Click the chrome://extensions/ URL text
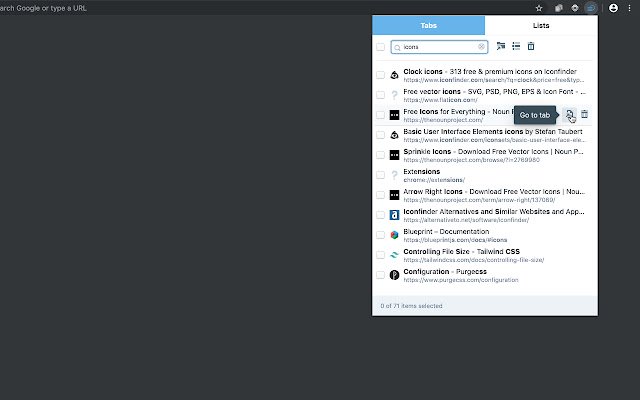This screenshot has height=400, width=640. point(434,180)
